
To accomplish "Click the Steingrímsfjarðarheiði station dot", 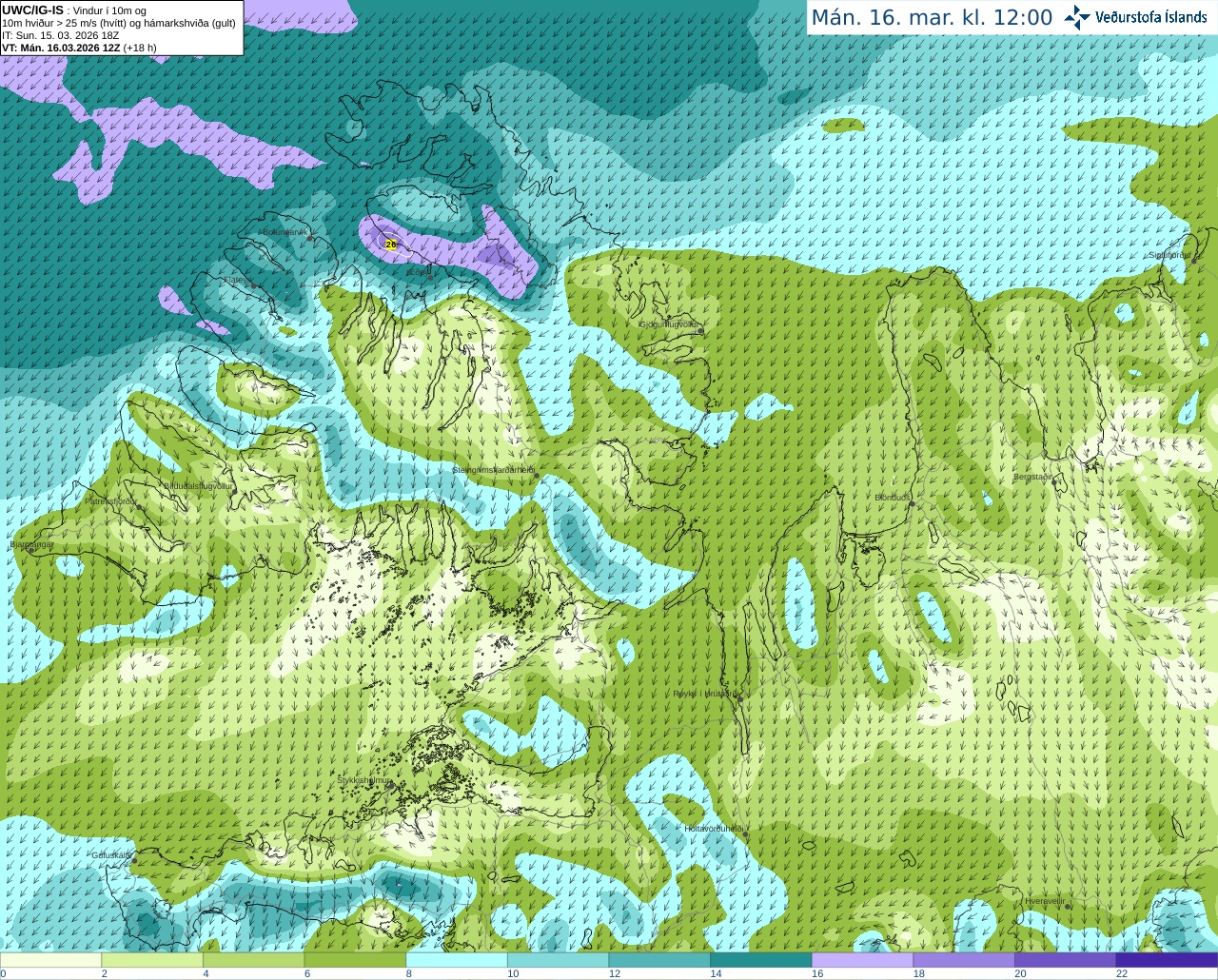I will [x=536, y=475].
